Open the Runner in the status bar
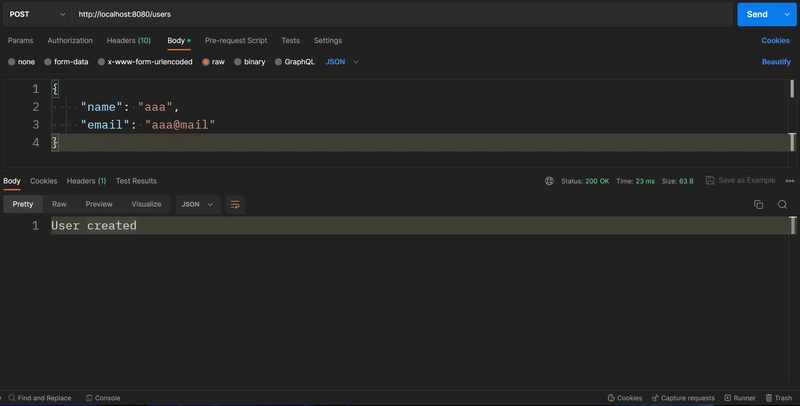 click(x=740, y=398)
